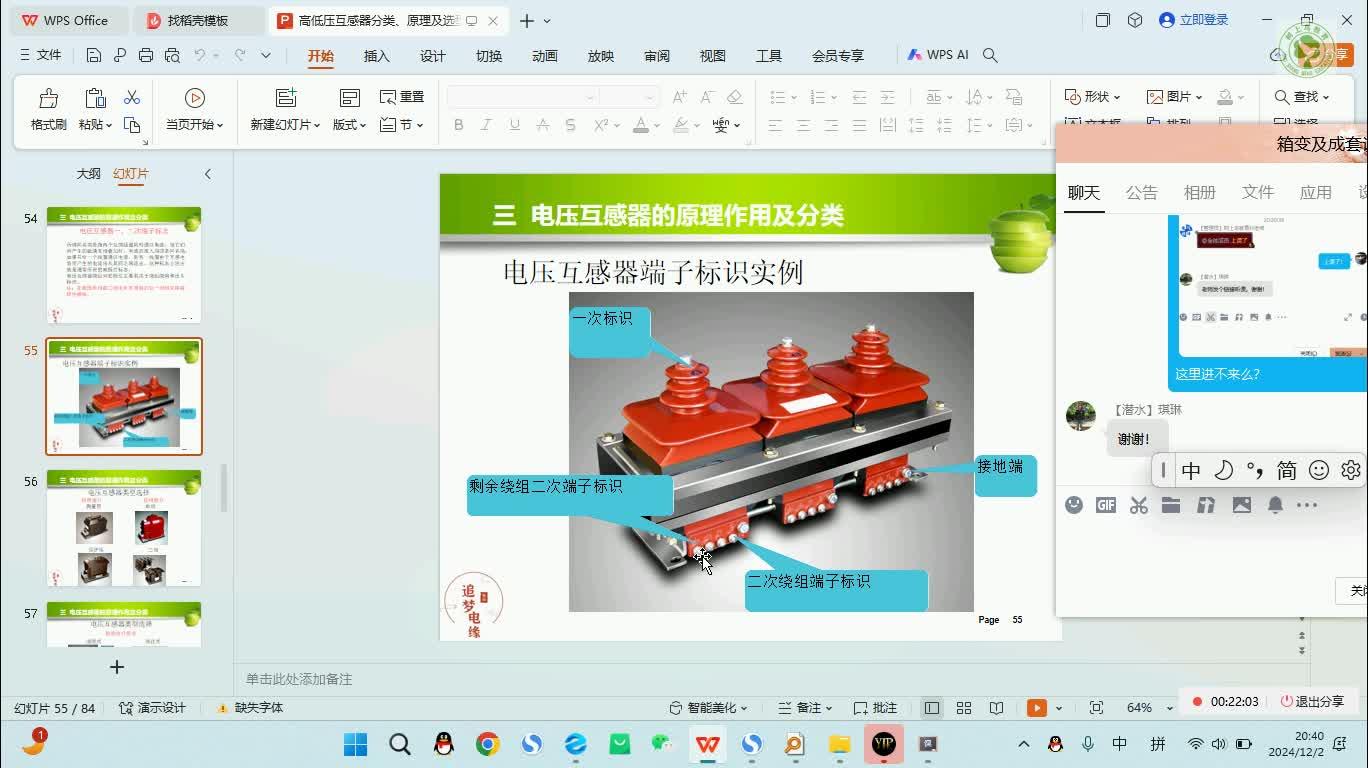
Task: Toggle bold formatting
Action: pyautogui.click(x=458, y=124)
